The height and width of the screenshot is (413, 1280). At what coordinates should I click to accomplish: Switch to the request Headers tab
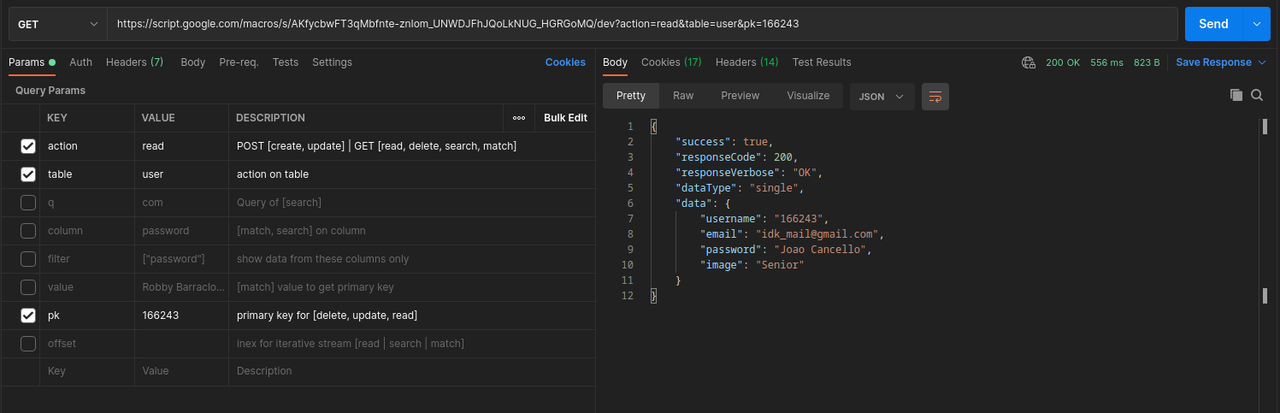pos(134,62)
